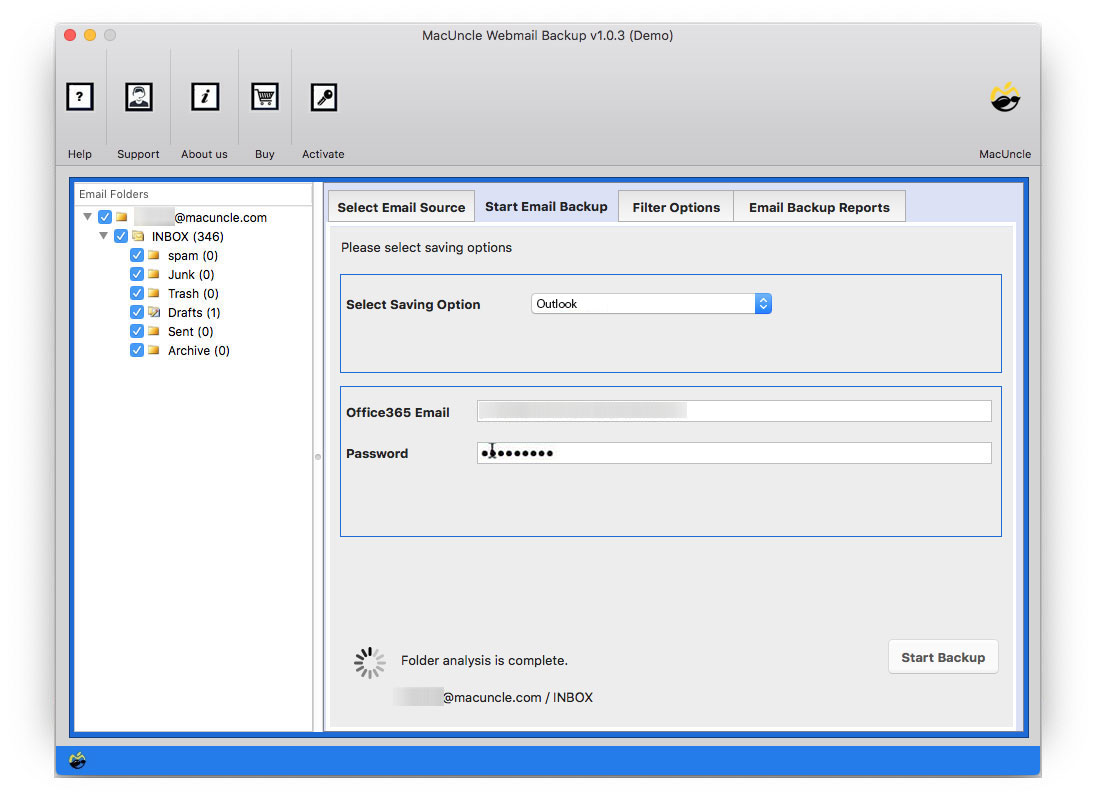Click the Buy shopping cart icon
Image resolution: width=1096 pixels, height=799 pixels.
264,97
